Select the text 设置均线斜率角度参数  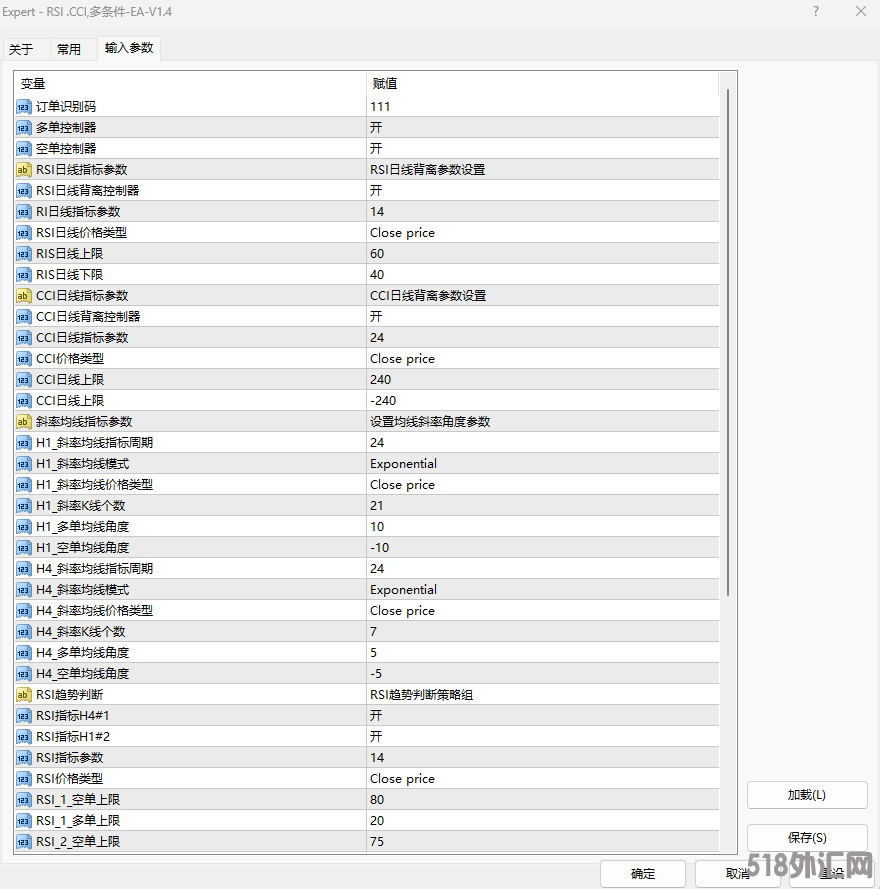[x=430, y=421]
